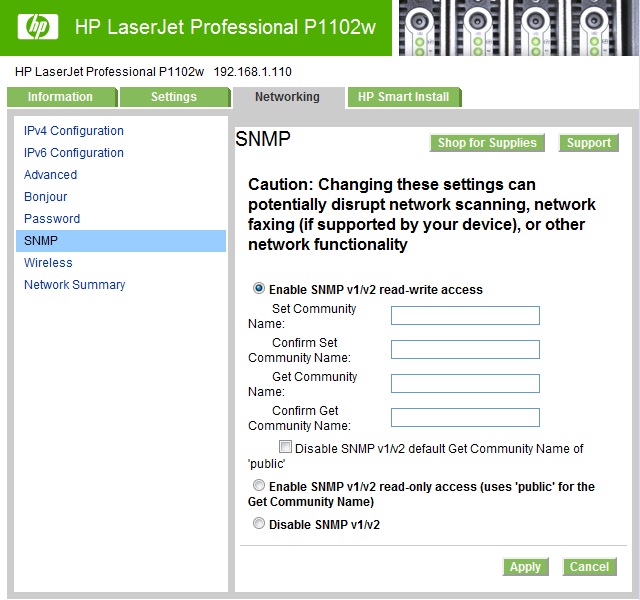
Task: Open IPv4 Configuration page
Action: coord(73,131)
